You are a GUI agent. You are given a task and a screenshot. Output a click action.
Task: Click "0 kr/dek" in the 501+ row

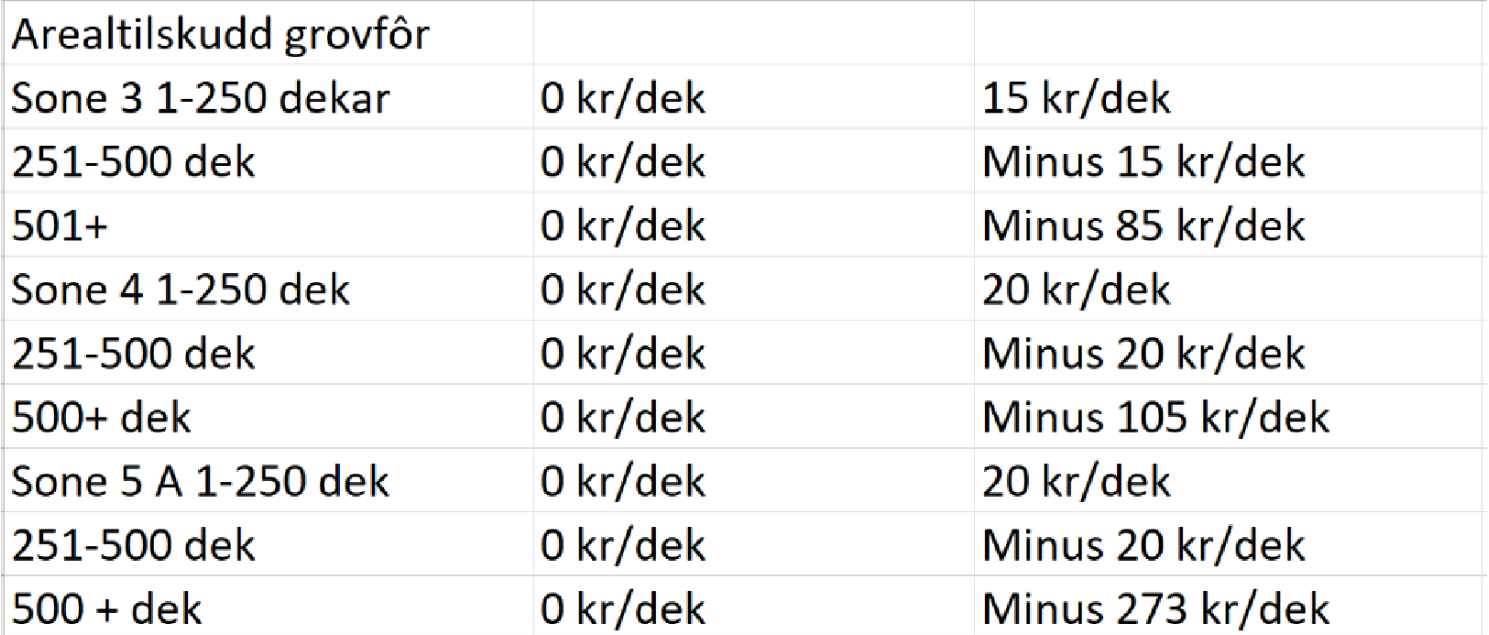coord(623,226)
